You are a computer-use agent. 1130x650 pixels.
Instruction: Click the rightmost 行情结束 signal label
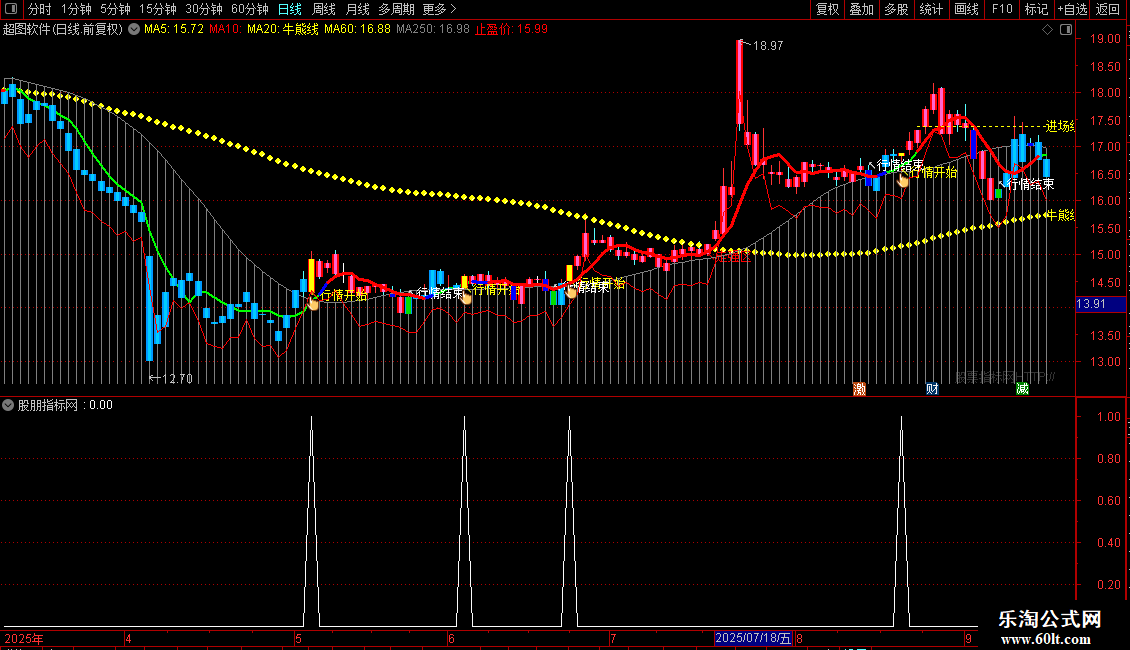click(x=1030, y=184)
